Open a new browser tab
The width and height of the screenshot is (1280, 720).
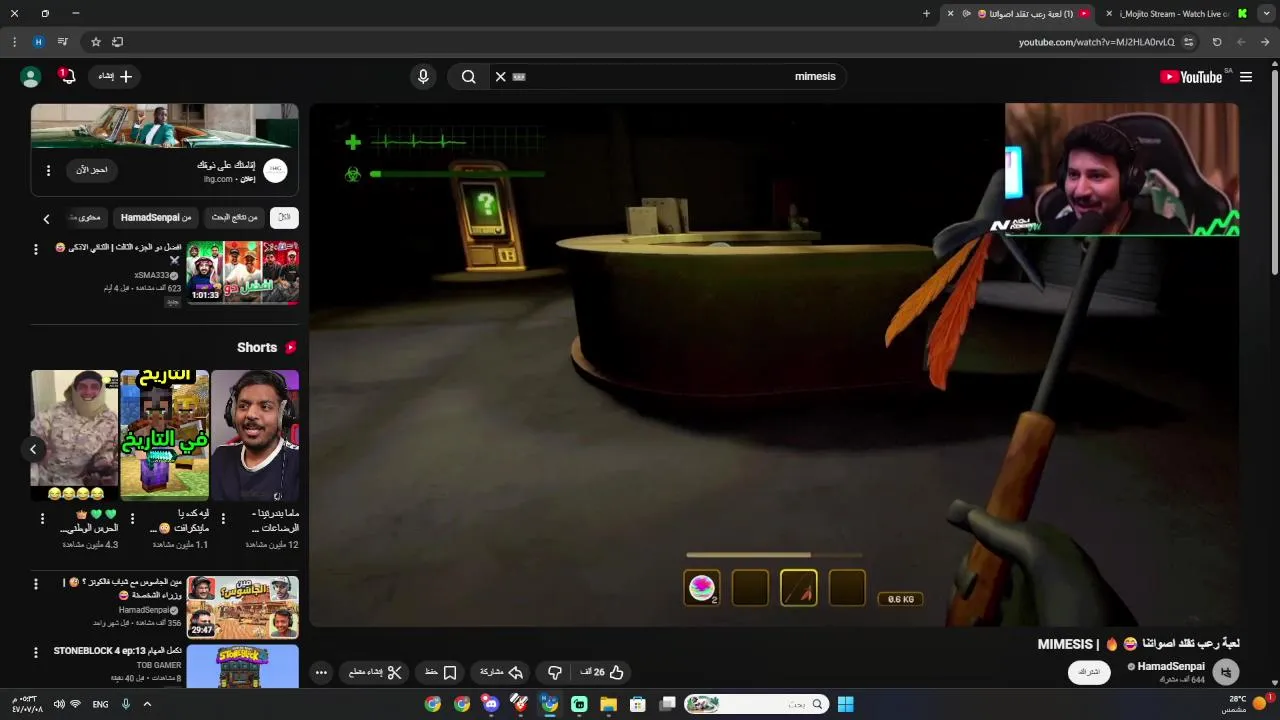tap(926, 14)
